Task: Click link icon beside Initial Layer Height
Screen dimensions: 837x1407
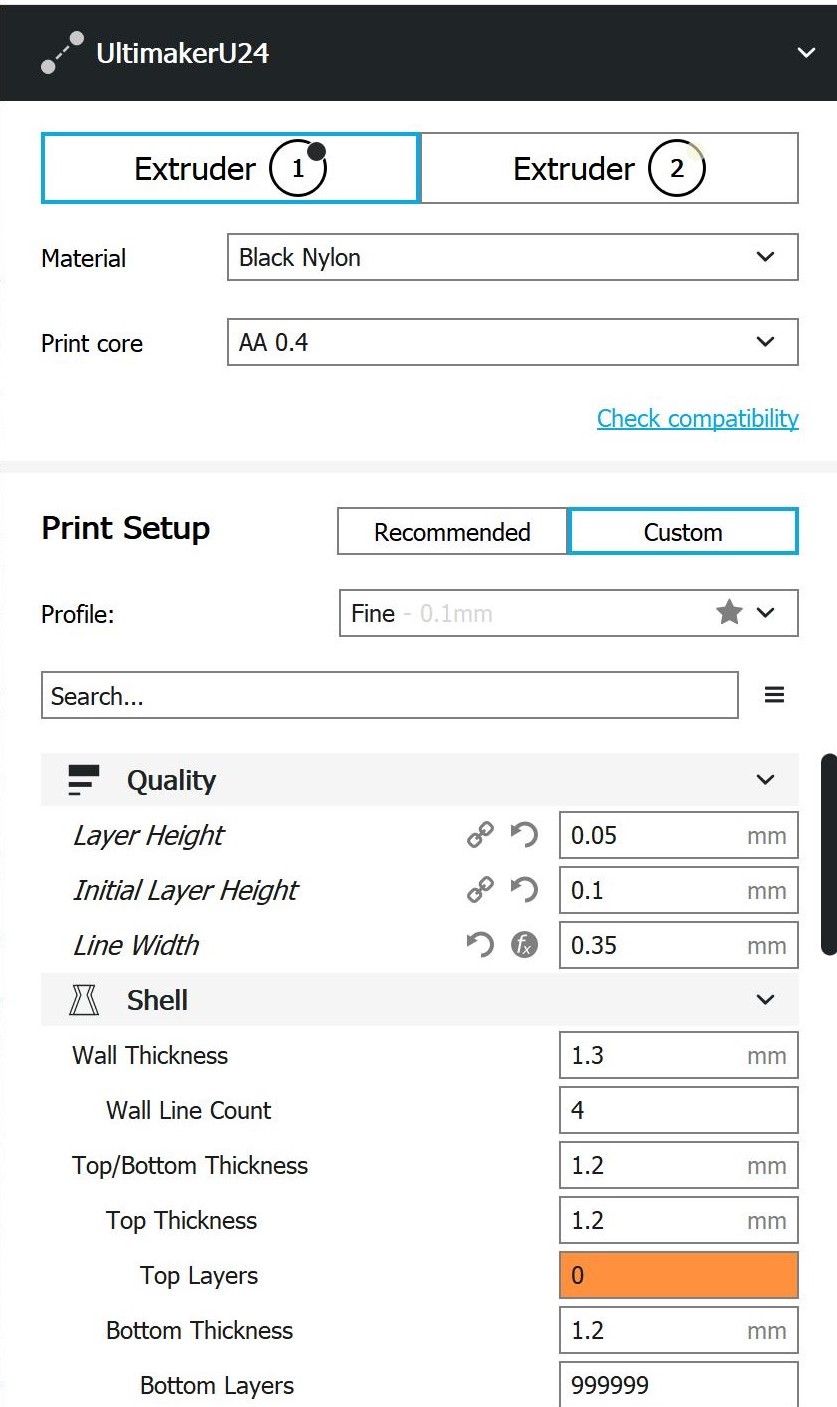Action: 480,890
